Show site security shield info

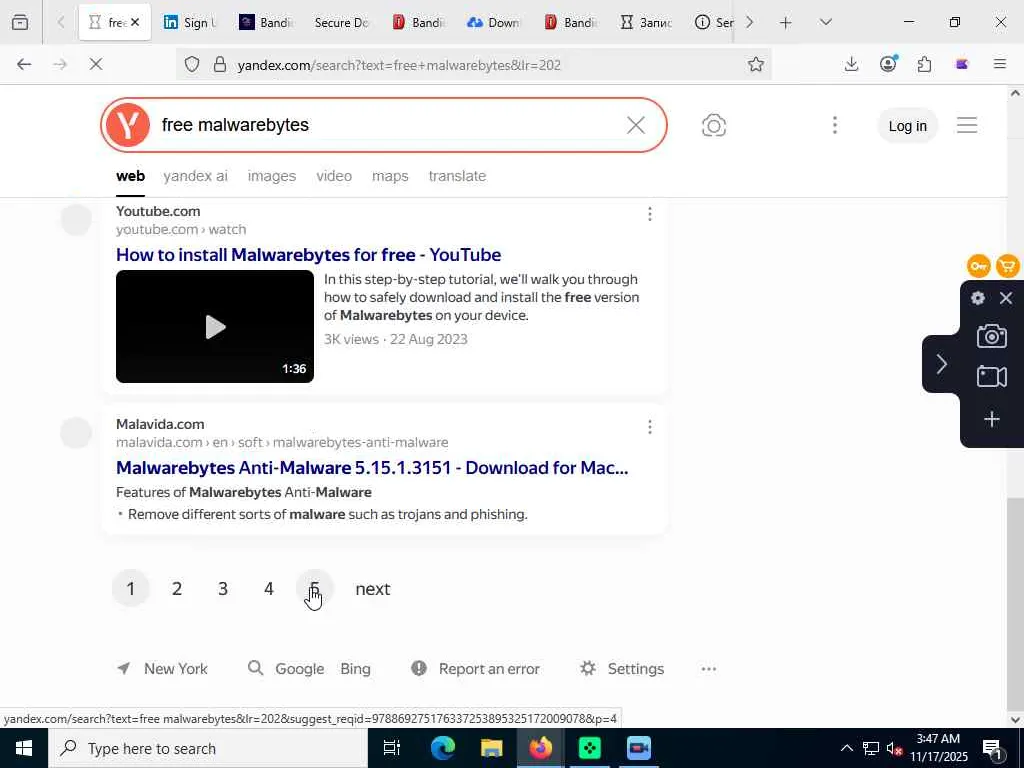191,64
